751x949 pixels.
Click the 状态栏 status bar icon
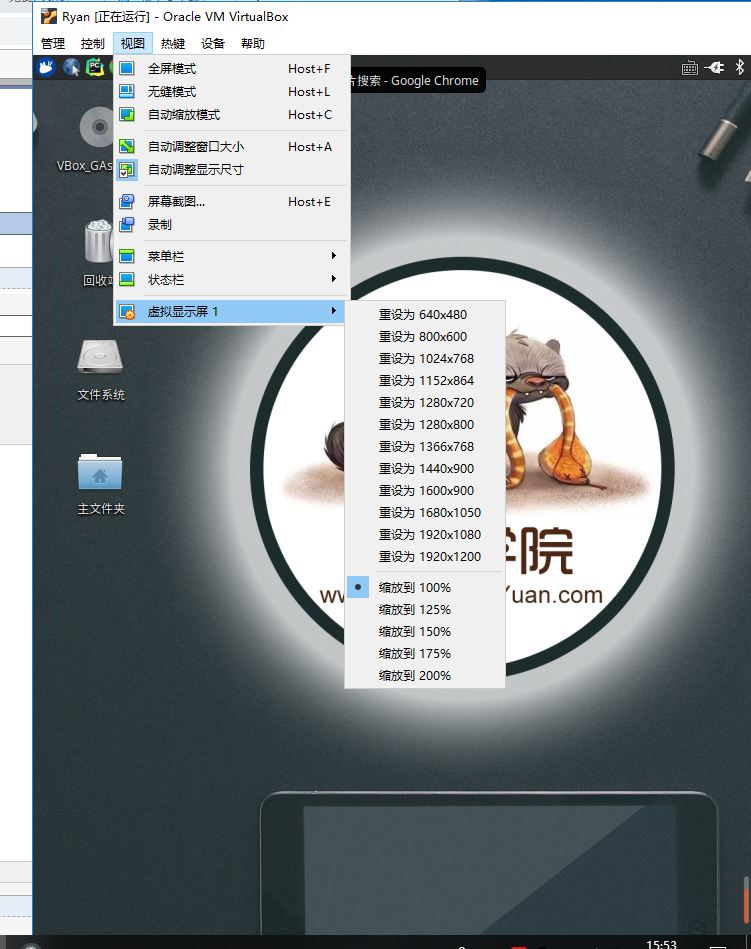tap(126, 279)
